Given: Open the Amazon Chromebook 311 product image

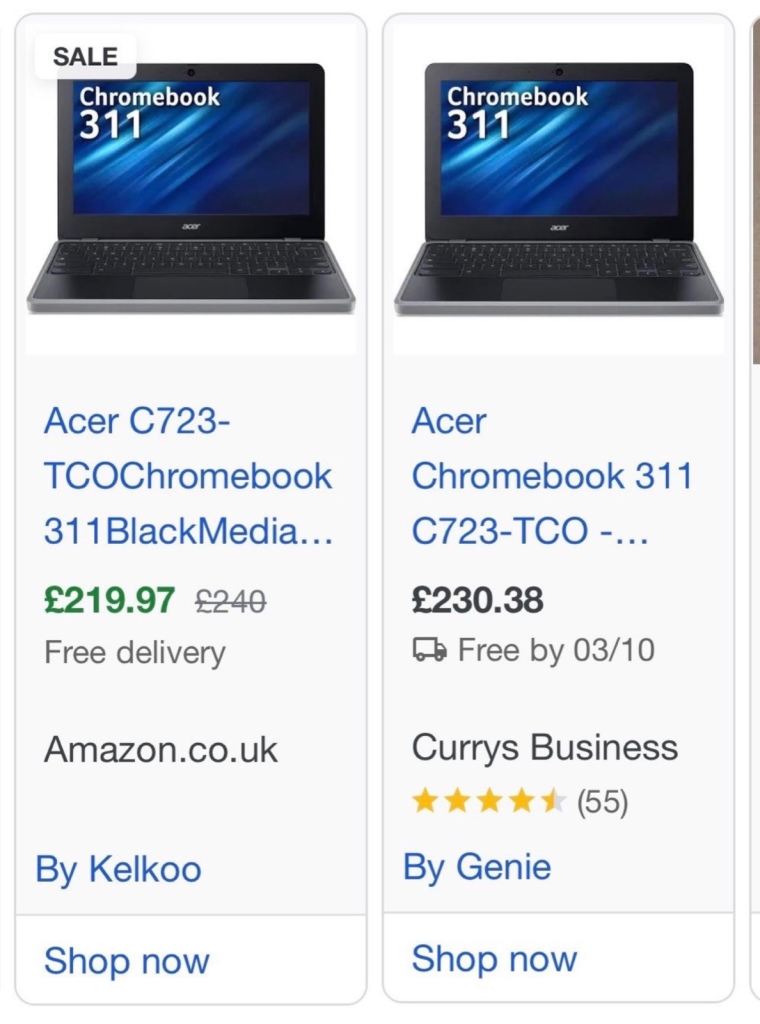Looking at the screenshot, I should pos(190,190).
